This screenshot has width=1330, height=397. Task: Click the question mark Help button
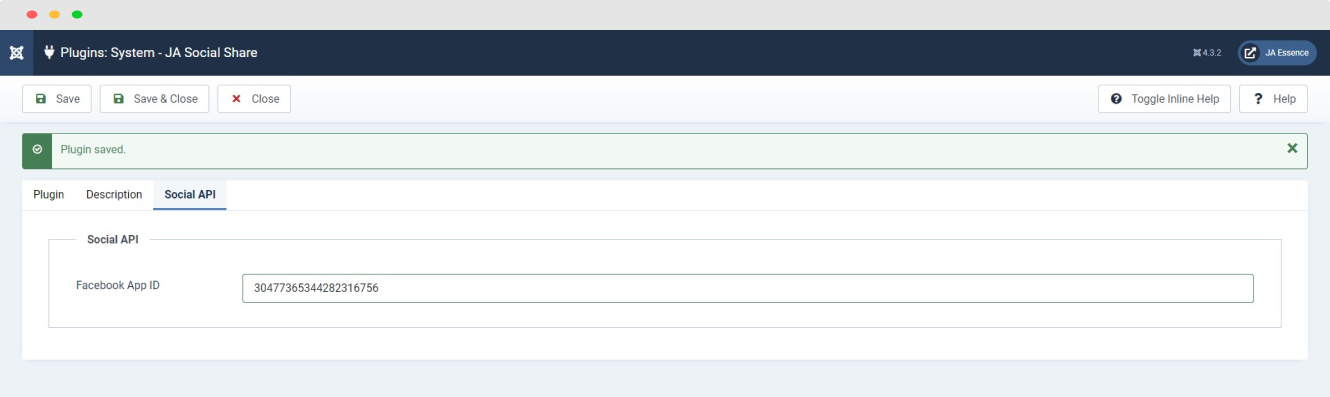[1273, 99]
